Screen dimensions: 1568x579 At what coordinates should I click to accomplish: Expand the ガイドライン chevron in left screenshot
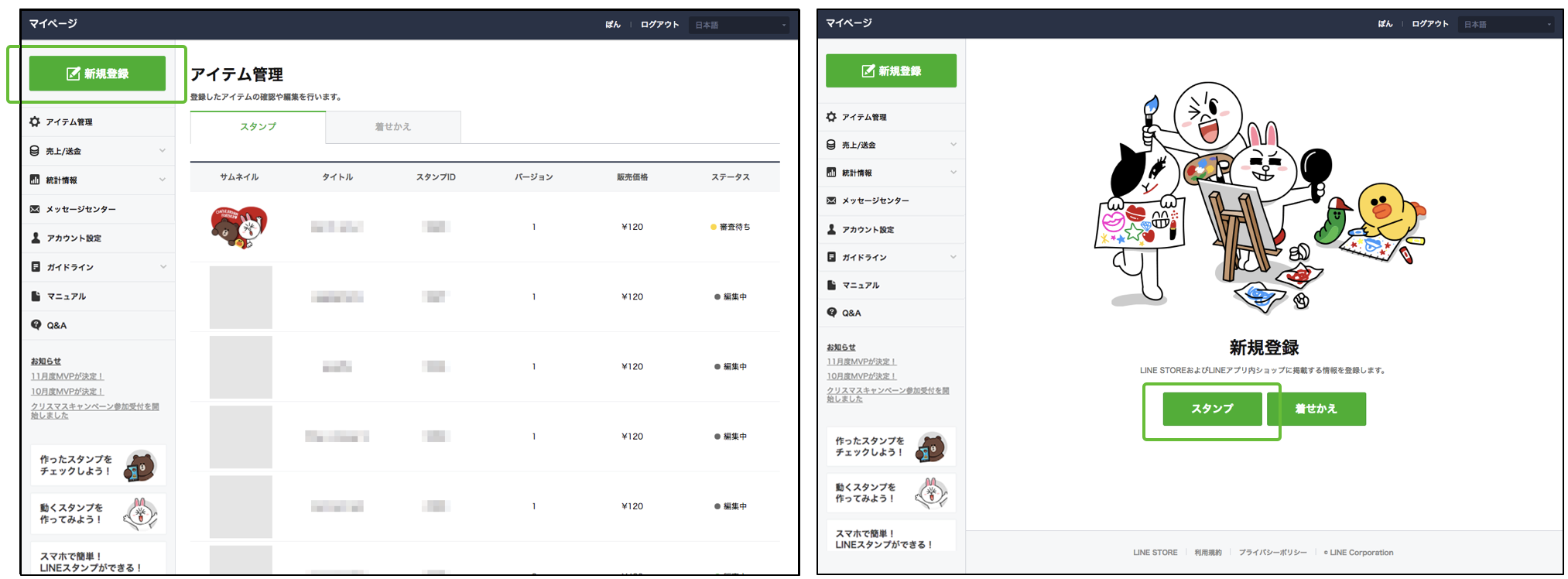(163, 267)
